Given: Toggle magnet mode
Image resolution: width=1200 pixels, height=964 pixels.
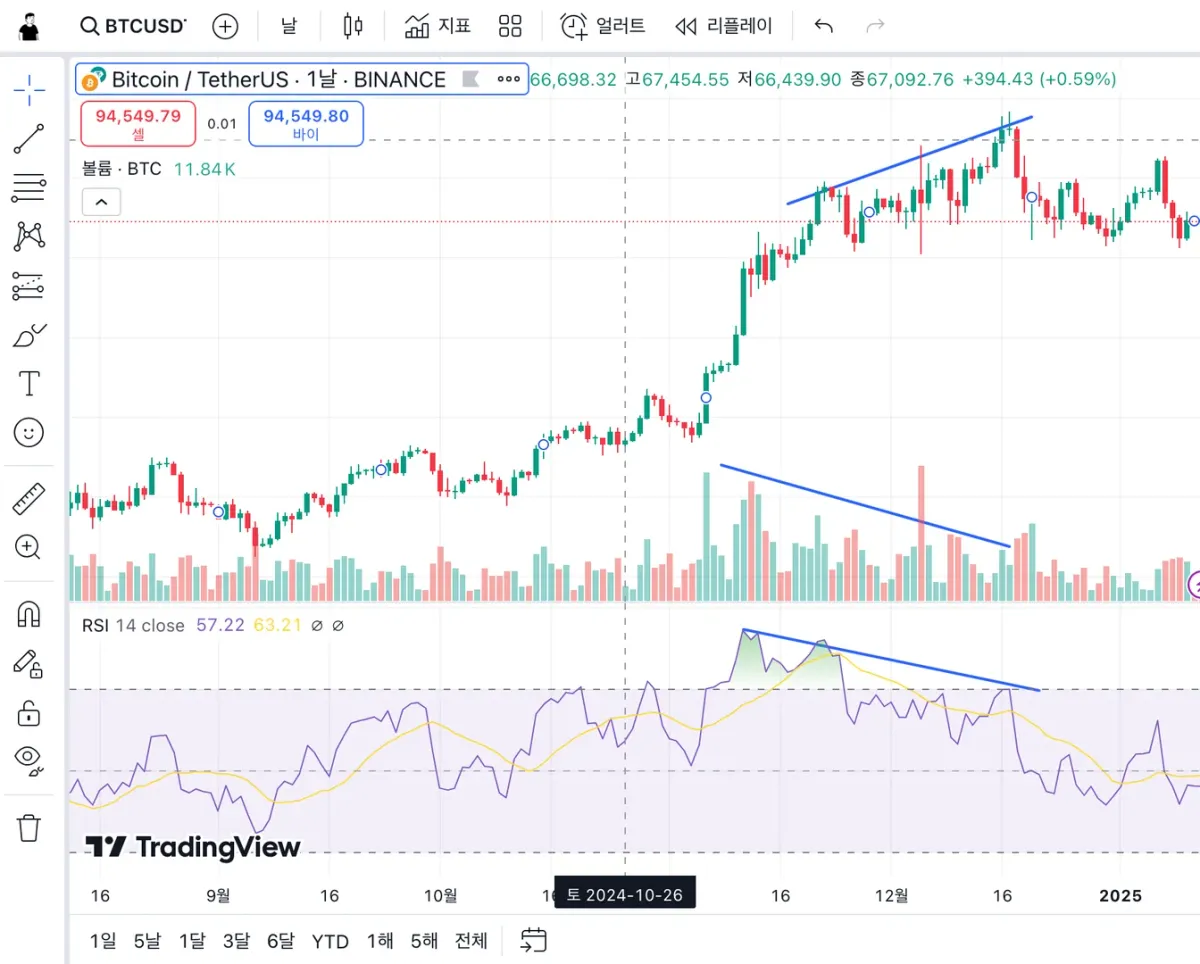Looking at the screenshot, I should (x=29, y=613).
